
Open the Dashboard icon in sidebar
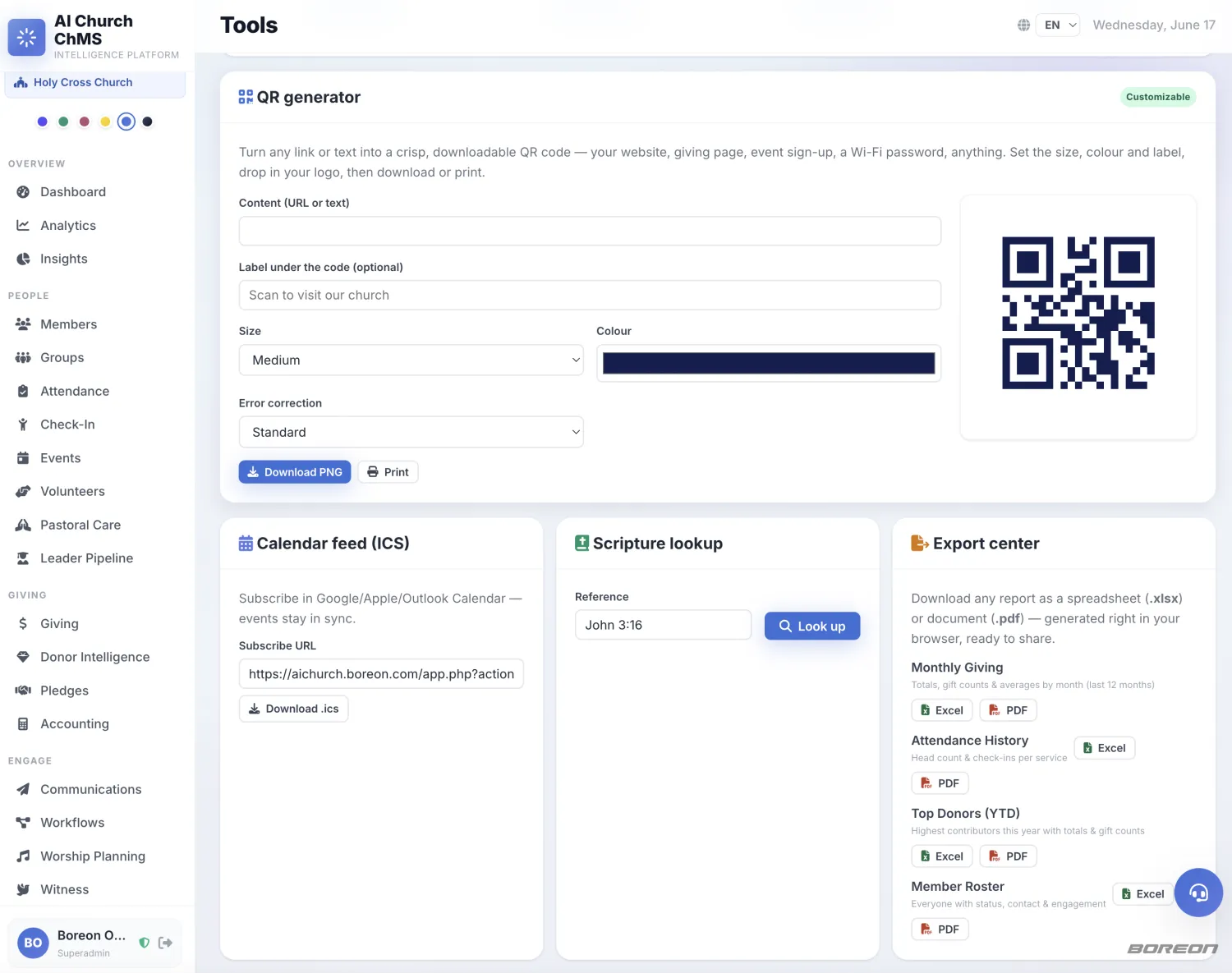tap(23, 192)
